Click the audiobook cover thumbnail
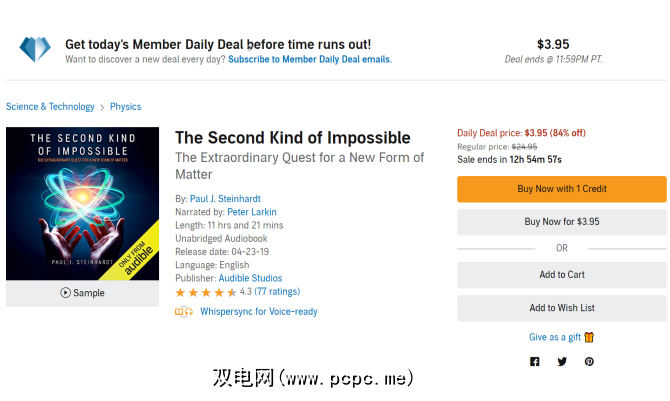Image resolution: width=670 pixels, height=401 pixels. [x=82, y=203]
